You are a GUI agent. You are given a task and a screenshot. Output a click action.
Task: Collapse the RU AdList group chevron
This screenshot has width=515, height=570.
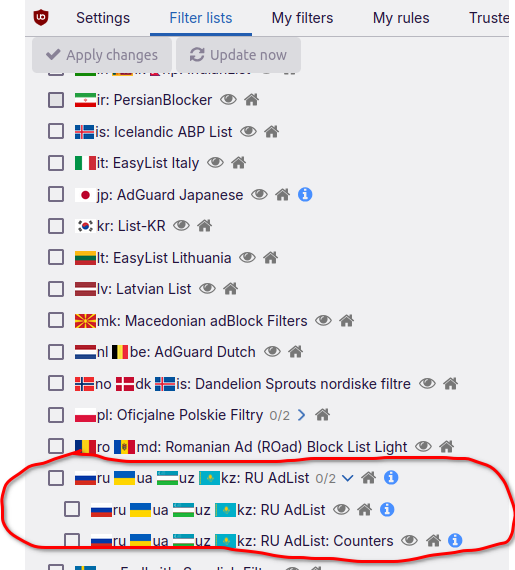tap(348, 478)
